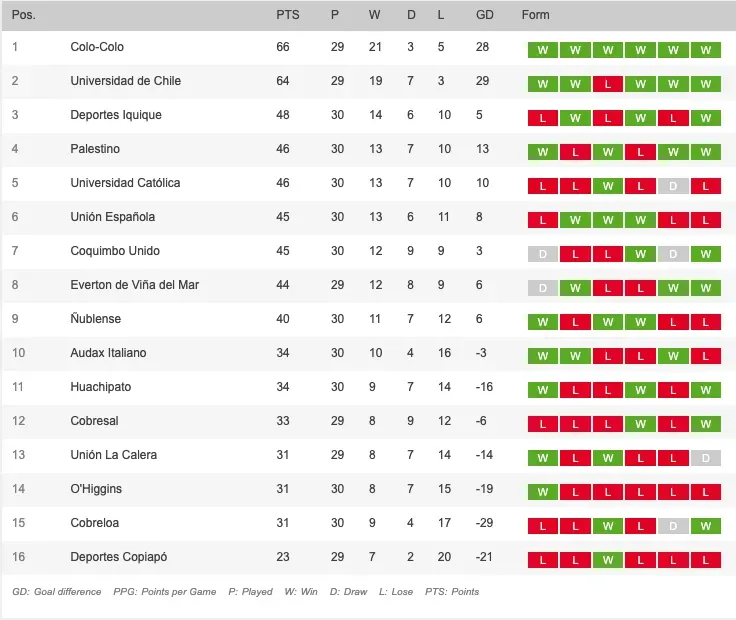
Task: Click the red L badge in Universidad de Chile's form
Action: click(x=608, y=84)
